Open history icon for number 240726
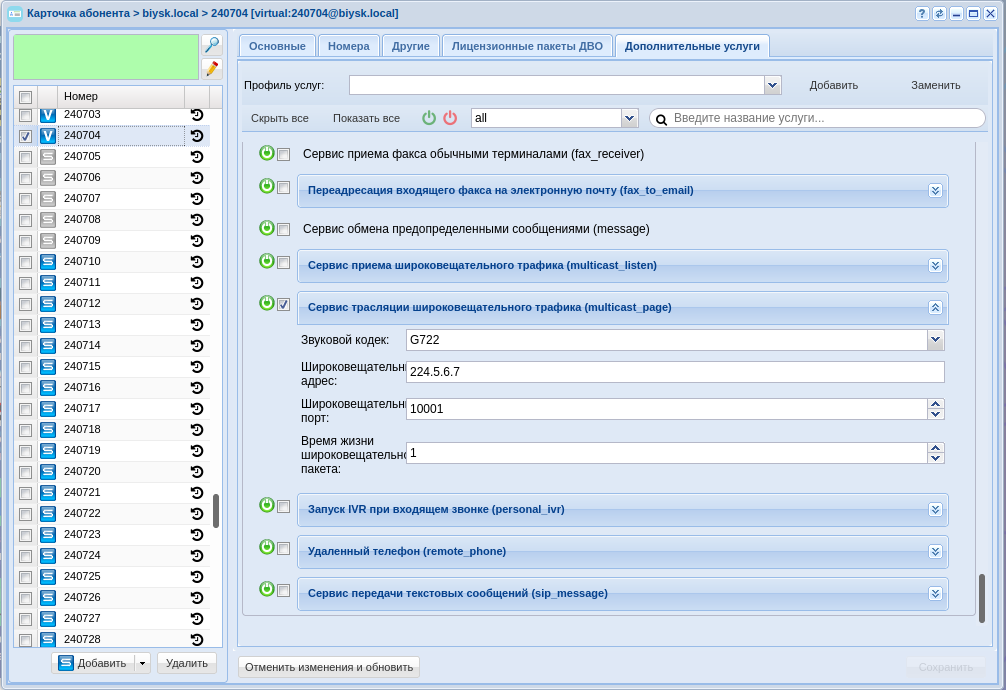Viewport: 1006px width, 690px height. pyautogui.click(x=197, y=598)
